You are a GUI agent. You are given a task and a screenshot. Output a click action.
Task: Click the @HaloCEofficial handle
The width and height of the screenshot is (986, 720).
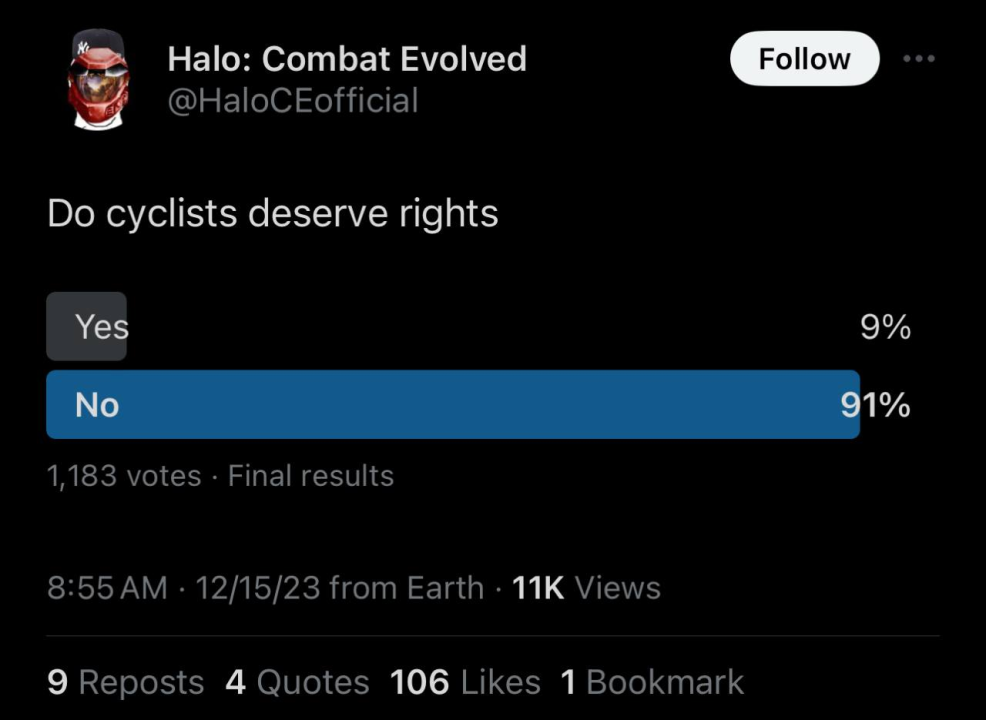pos(292,101)
